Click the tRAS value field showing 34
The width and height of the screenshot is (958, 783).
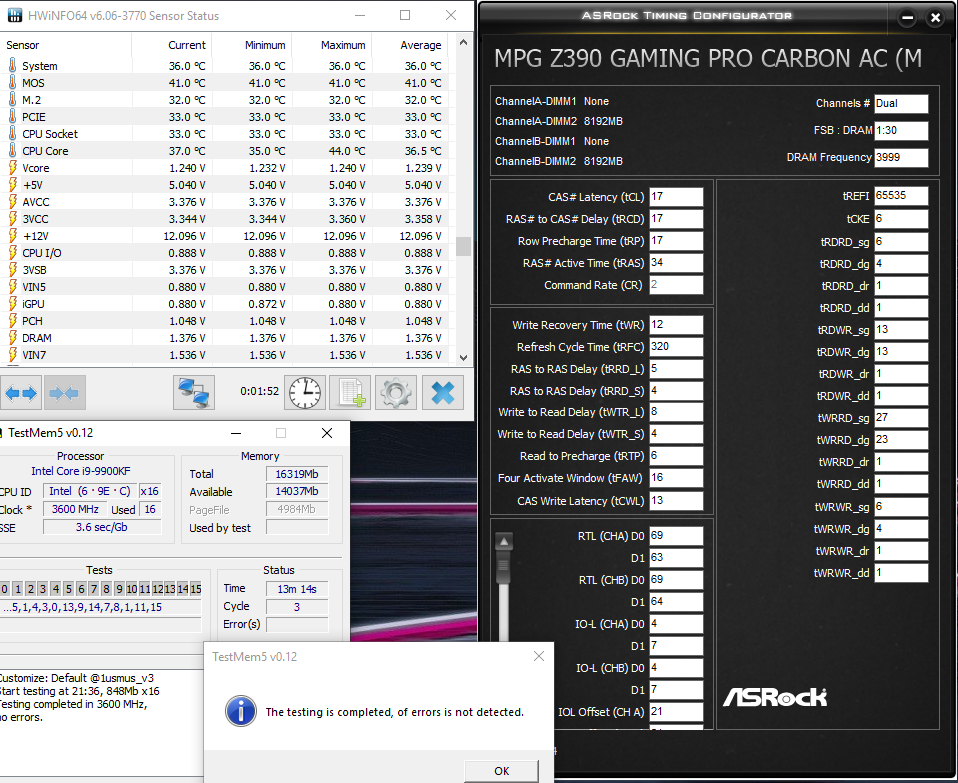point(676,263)
